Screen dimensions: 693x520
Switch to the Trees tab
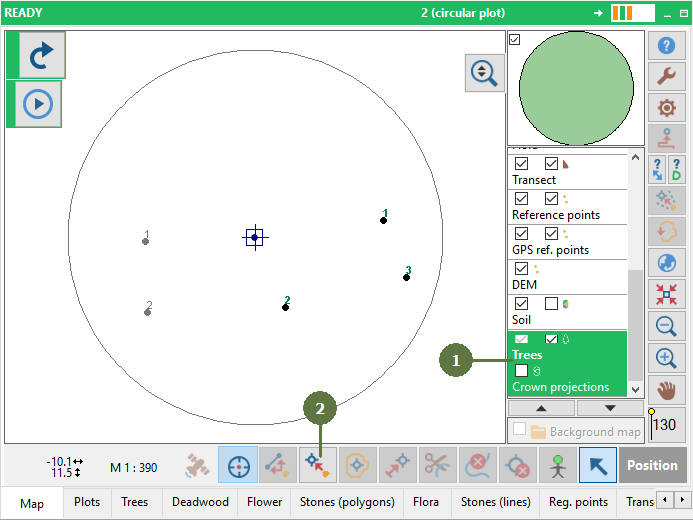pyautogui.click(x=135, y=502)
